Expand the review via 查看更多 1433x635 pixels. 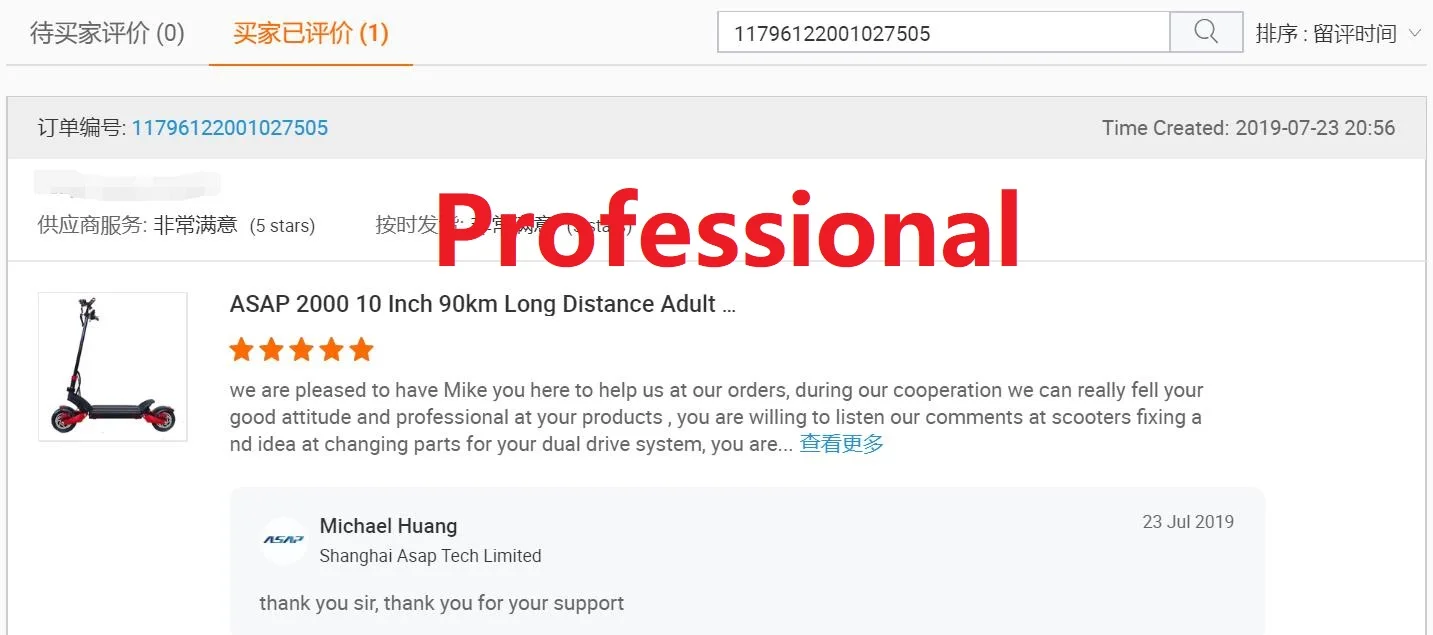(842, 444)
